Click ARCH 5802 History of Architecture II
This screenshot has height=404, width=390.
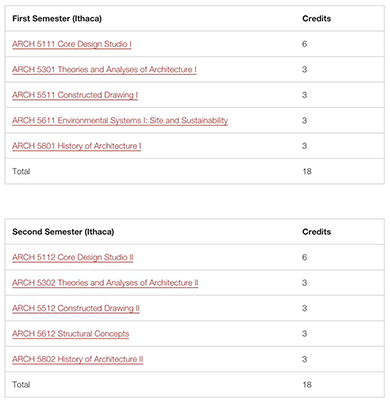[78, 359]
